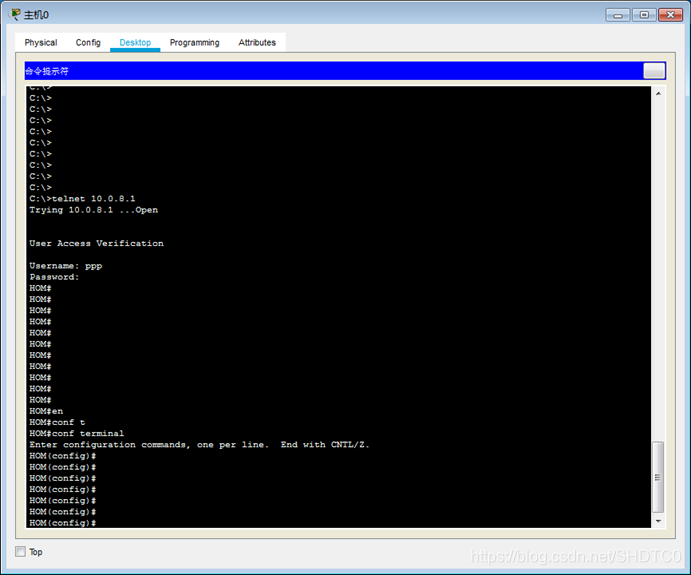Click the 'HOM#en' line

pos(46,411)
